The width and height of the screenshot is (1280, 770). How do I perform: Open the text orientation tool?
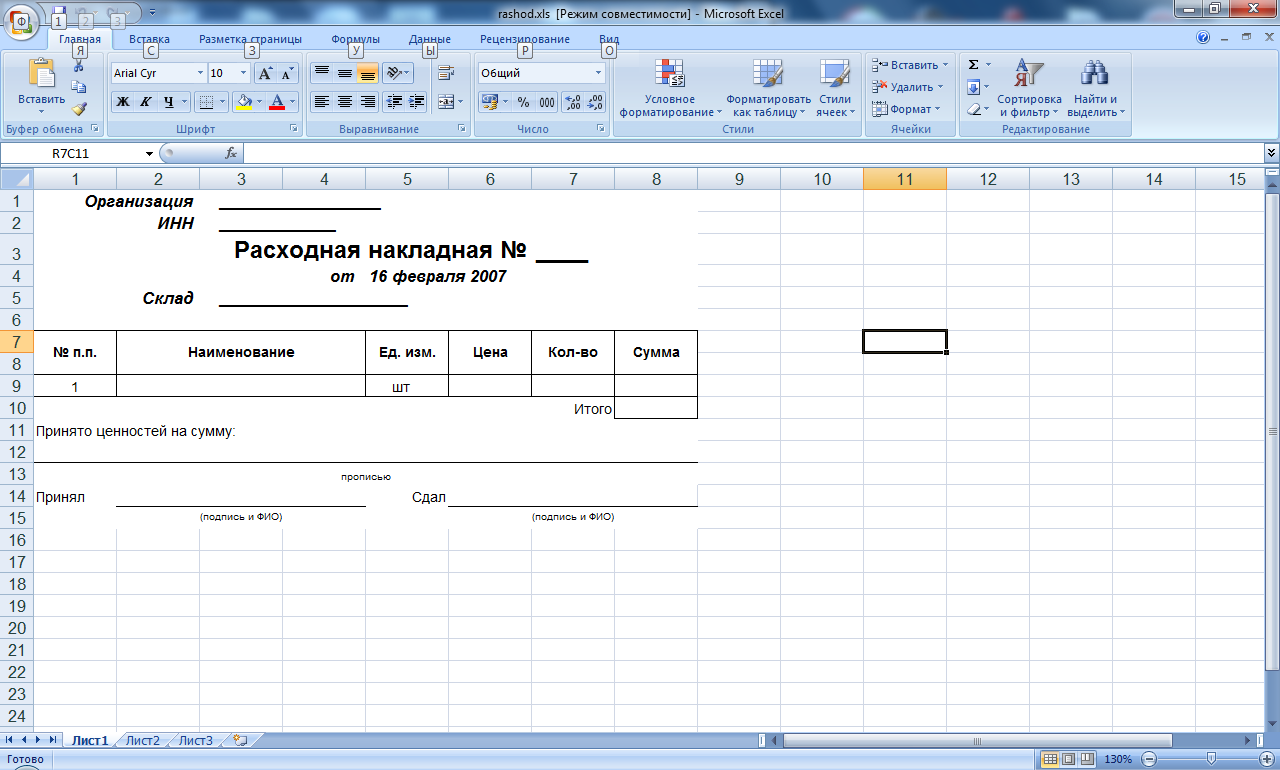click(x=394, y=73)
